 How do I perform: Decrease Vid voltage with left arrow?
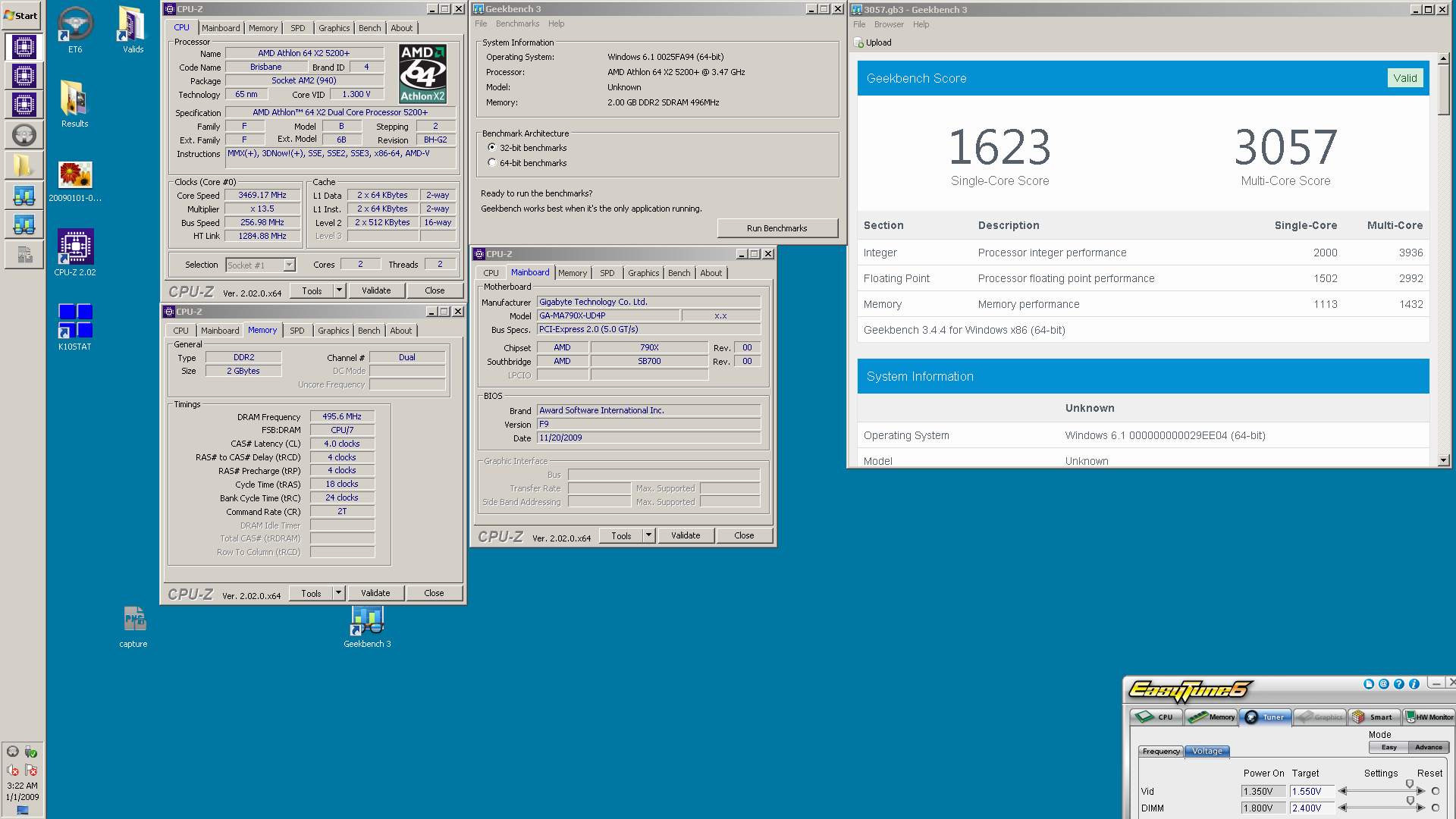point(1342,791)
